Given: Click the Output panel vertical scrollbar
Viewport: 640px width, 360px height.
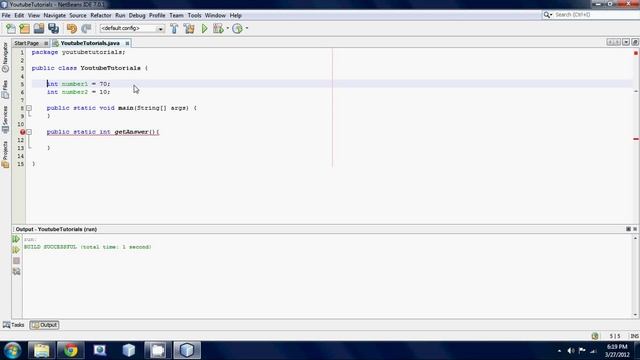Looking at the screenshot, I should click(x=636, y=276).
